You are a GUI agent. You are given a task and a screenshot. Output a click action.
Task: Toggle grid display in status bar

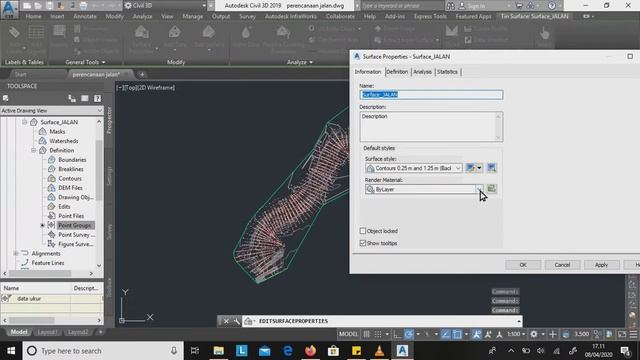click(367, 334)
